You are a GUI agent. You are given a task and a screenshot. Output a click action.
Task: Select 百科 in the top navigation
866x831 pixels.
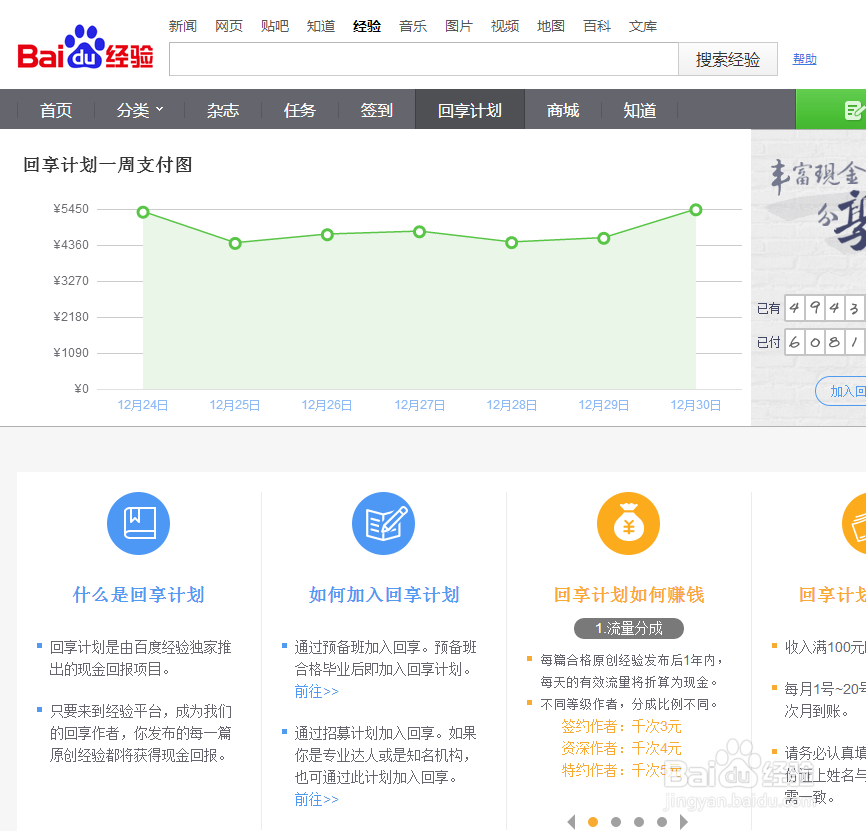[x=597, y=26]
